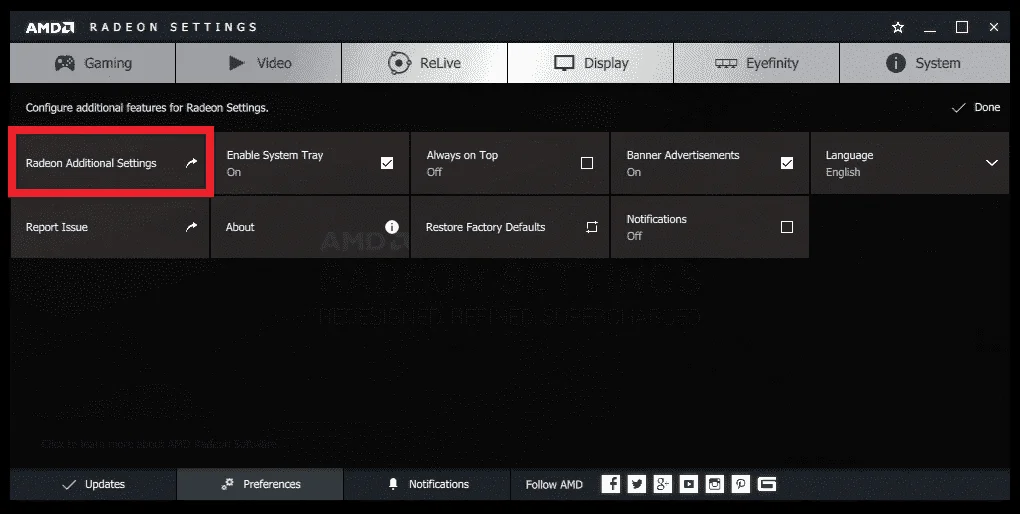Open the Updates section
The image size is (1020, 514).
(x=93, y=484)
